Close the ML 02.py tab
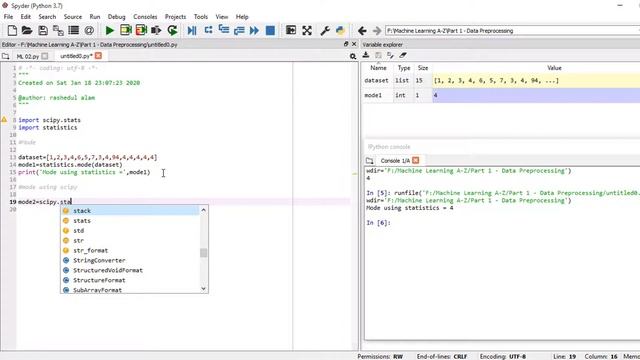This screenshot has width=640, height=360. [45, 56]
